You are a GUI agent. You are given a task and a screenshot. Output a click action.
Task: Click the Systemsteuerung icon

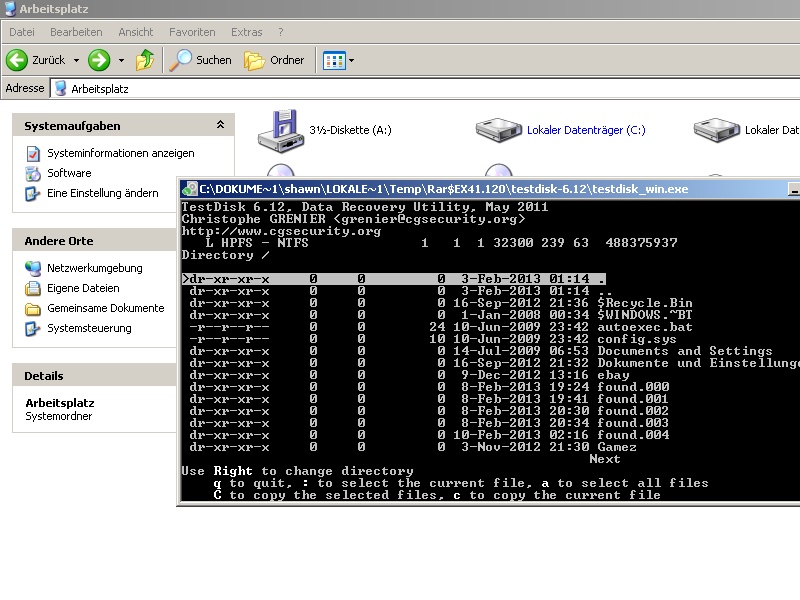click(33, 329)
